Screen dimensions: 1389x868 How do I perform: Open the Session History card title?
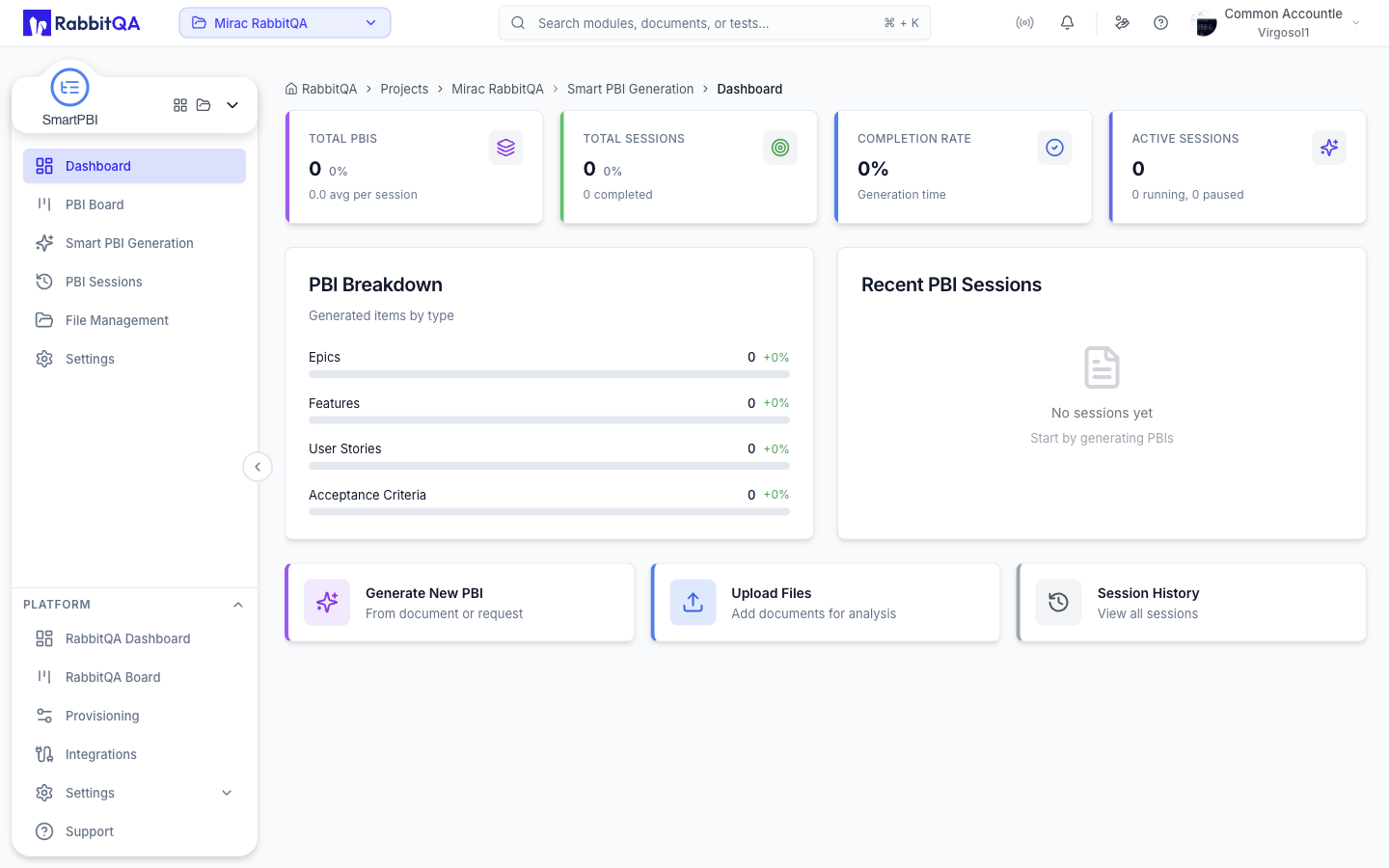point(1149,593)
